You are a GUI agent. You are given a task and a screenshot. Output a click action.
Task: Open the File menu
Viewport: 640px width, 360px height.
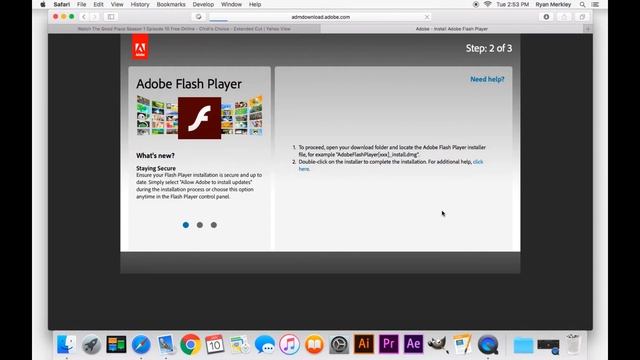tap(82, 4)
